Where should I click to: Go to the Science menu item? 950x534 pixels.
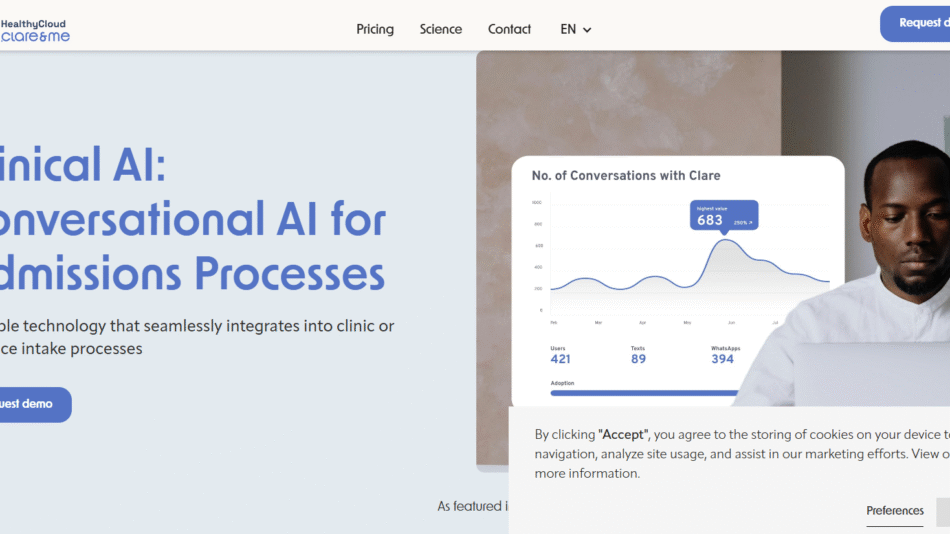click(x=441, y=29)
